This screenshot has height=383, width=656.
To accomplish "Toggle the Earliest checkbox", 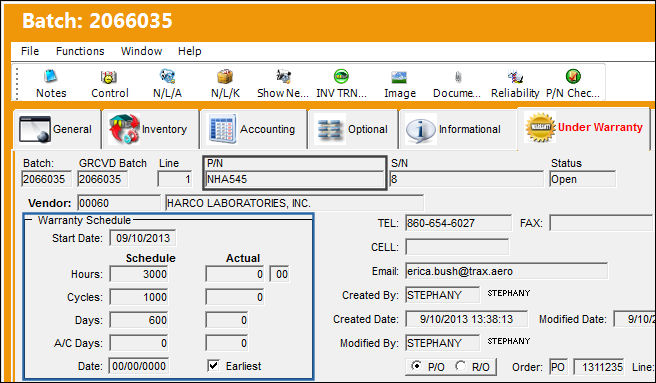I will click(213, 365).
